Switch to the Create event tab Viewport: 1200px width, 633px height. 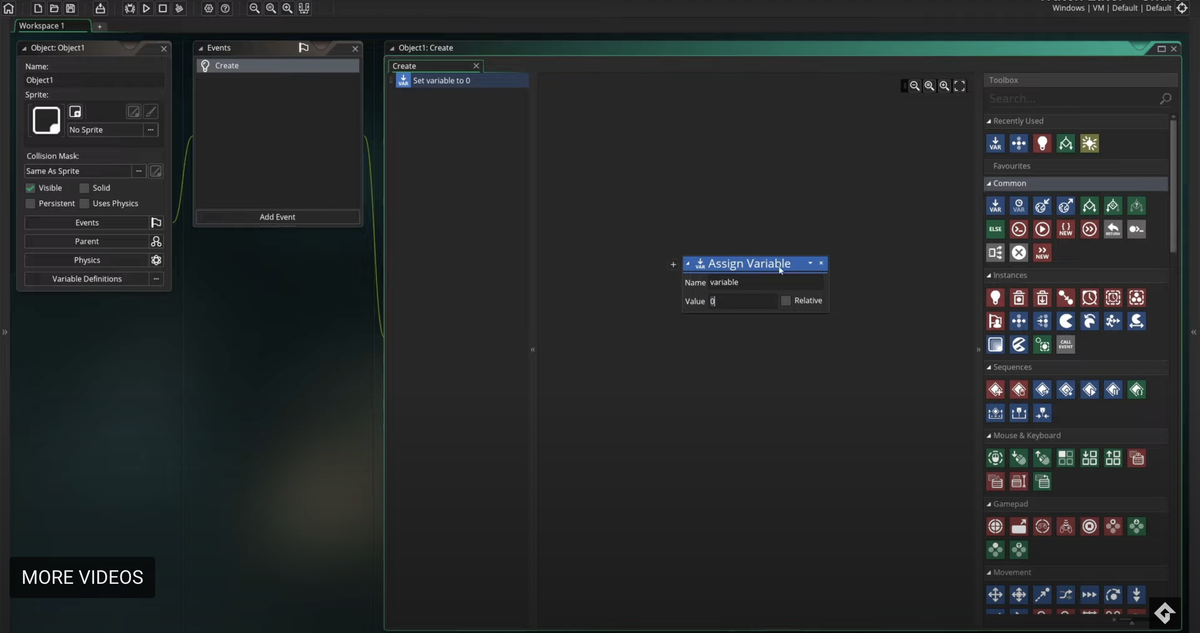point(404,65)
